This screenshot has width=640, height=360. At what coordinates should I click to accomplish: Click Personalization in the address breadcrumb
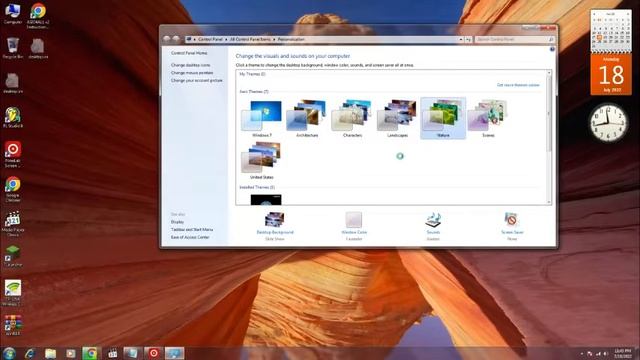[291, 40]
